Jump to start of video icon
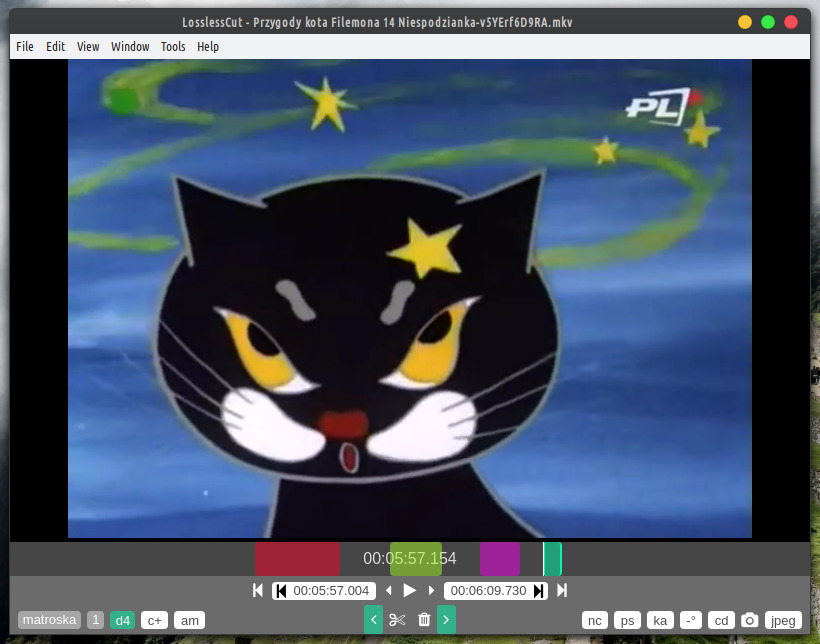This screenshot has width=820, height=644. [x=257, y=591]
